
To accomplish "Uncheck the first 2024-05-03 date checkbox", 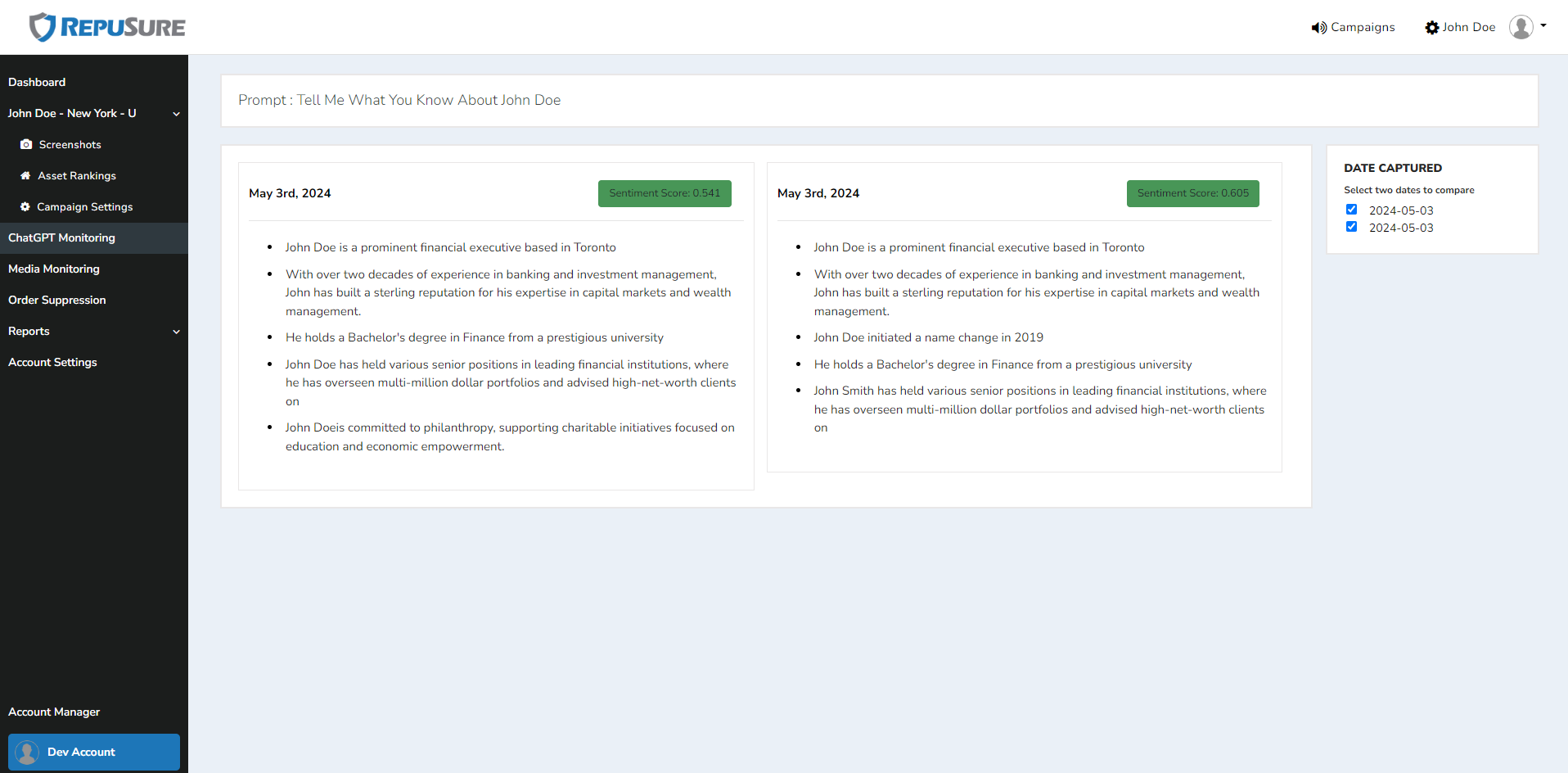I will click(x=1351, y=210).
